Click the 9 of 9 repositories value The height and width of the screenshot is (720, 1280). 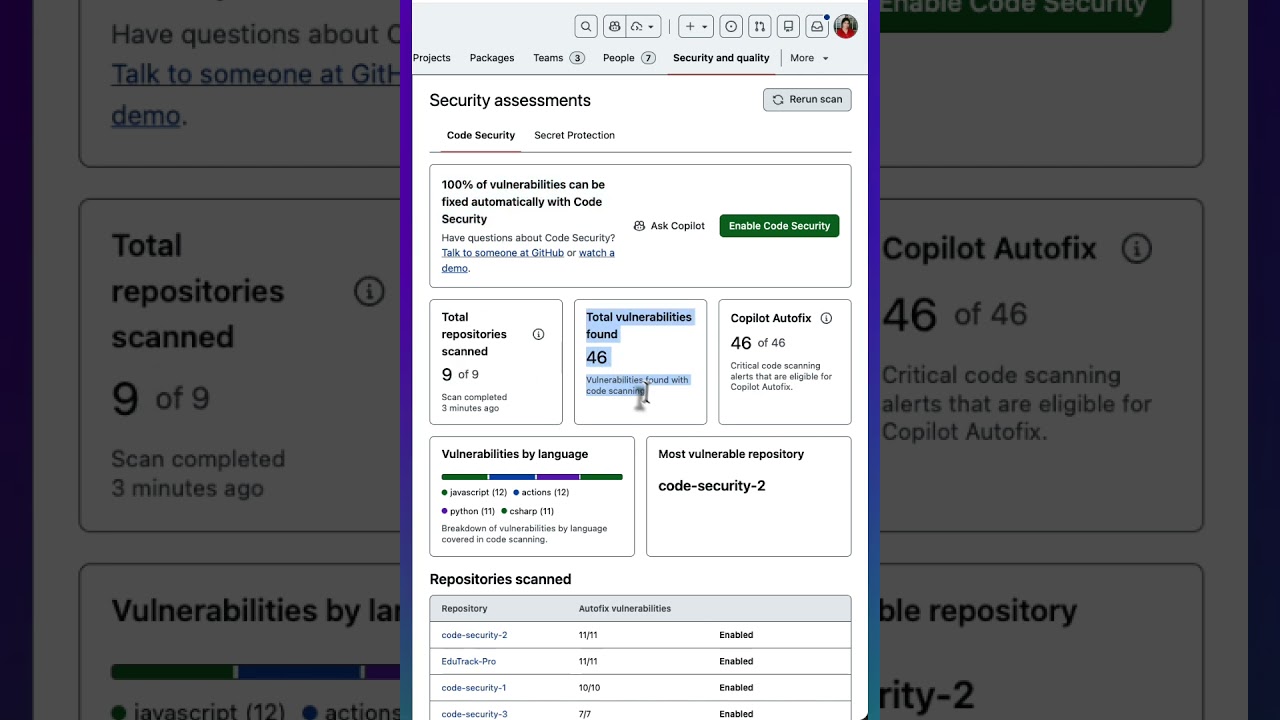tap(460, 375)
